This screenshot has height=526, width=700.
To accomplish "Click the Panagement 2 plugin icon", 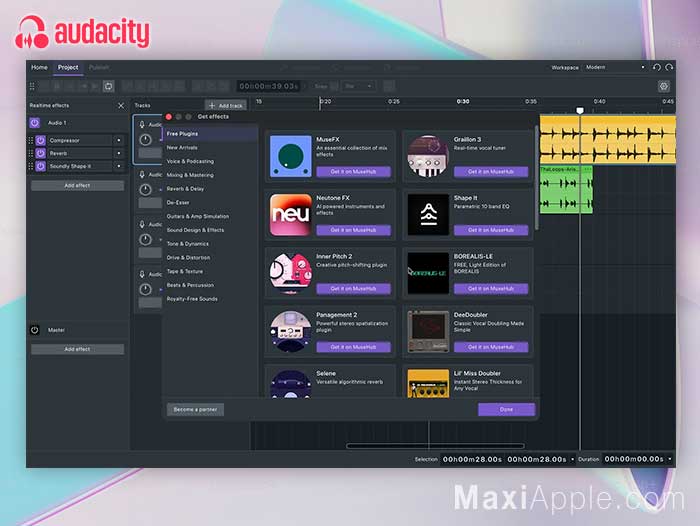I will tap(291, 332).
